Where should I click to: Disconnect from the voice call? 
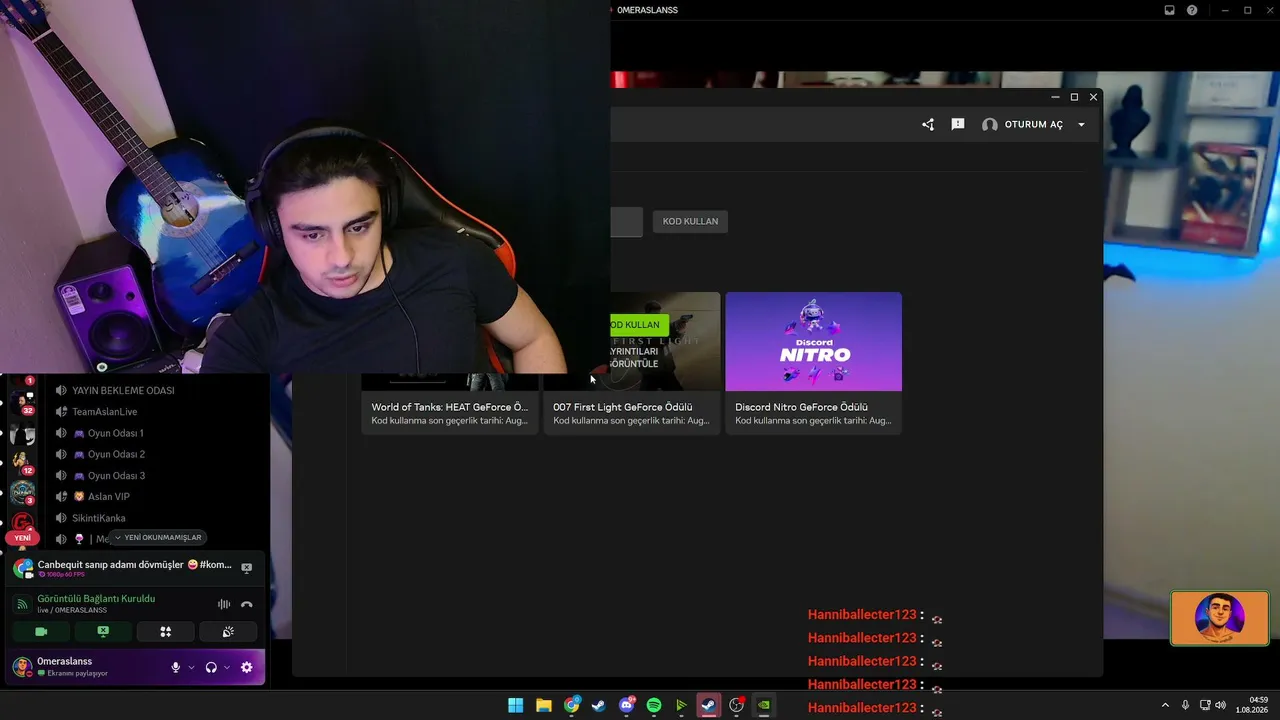(247, 604)
